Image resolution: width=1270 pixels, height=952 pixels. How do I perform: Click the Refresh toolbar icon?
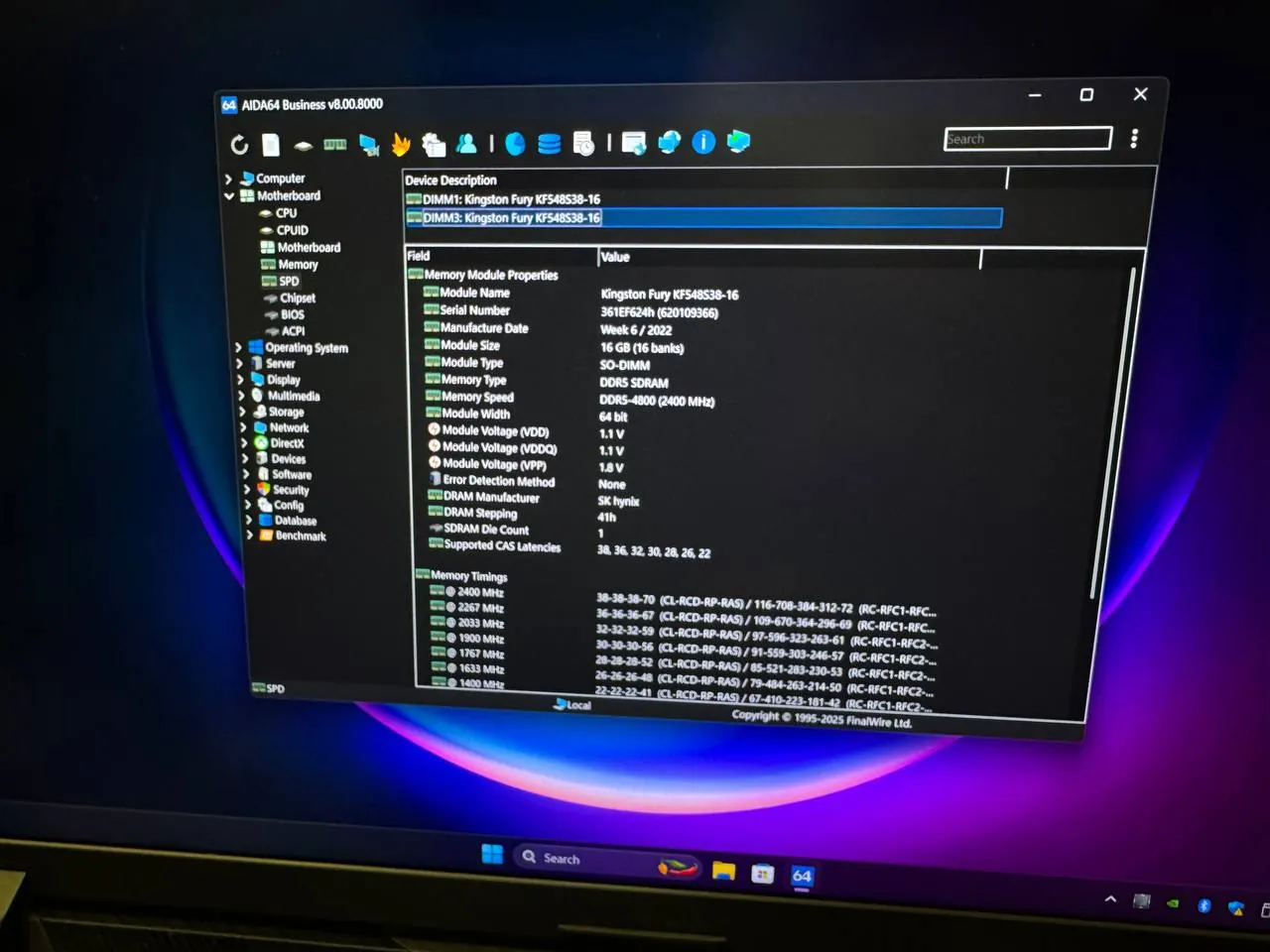click(239, 145)
